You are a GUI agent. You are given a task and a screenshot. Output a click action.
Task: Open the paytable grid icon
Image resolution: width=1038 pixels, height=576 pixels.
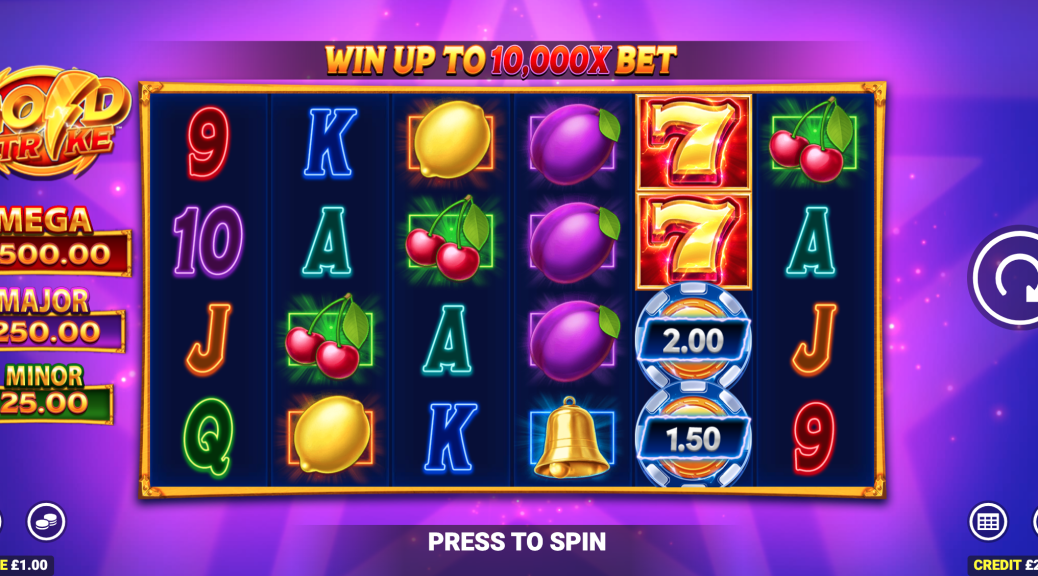click(988, 522)
